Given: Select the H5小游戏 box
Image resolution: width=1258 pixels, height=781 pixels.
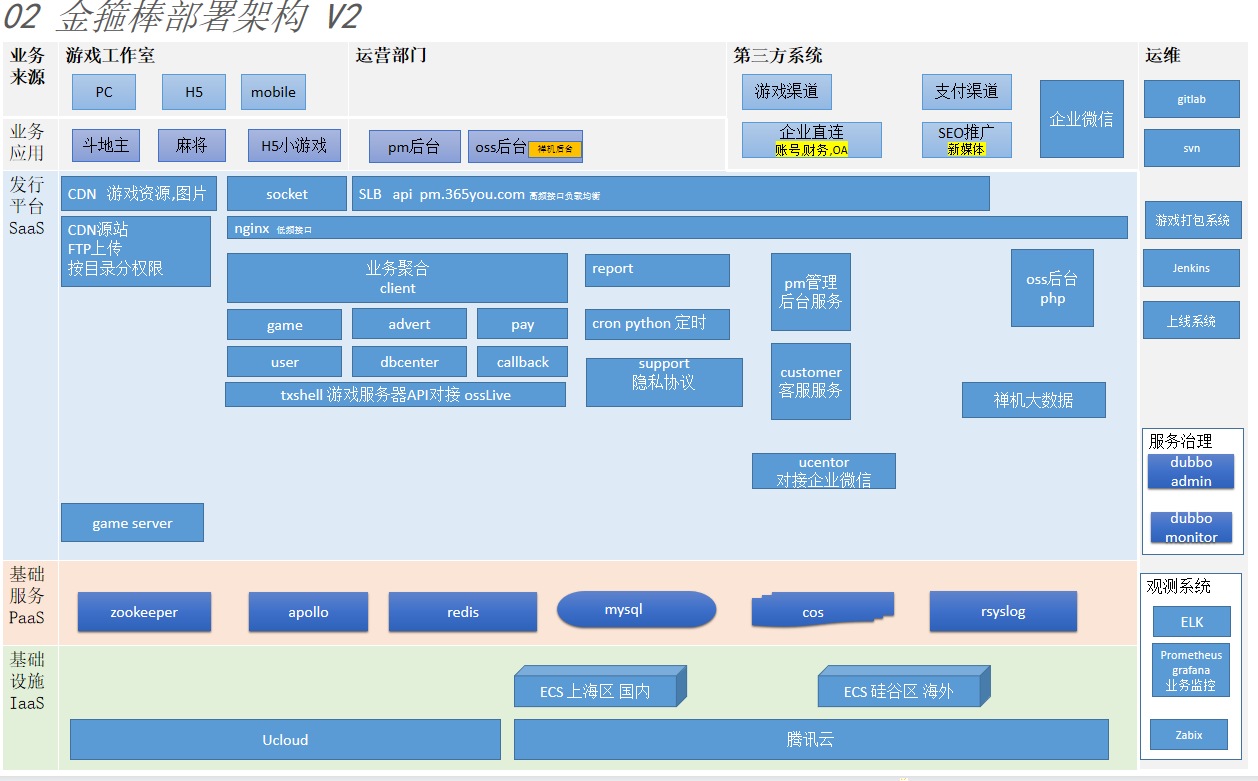Looking at the screenshot, I should tap(294, 145).
